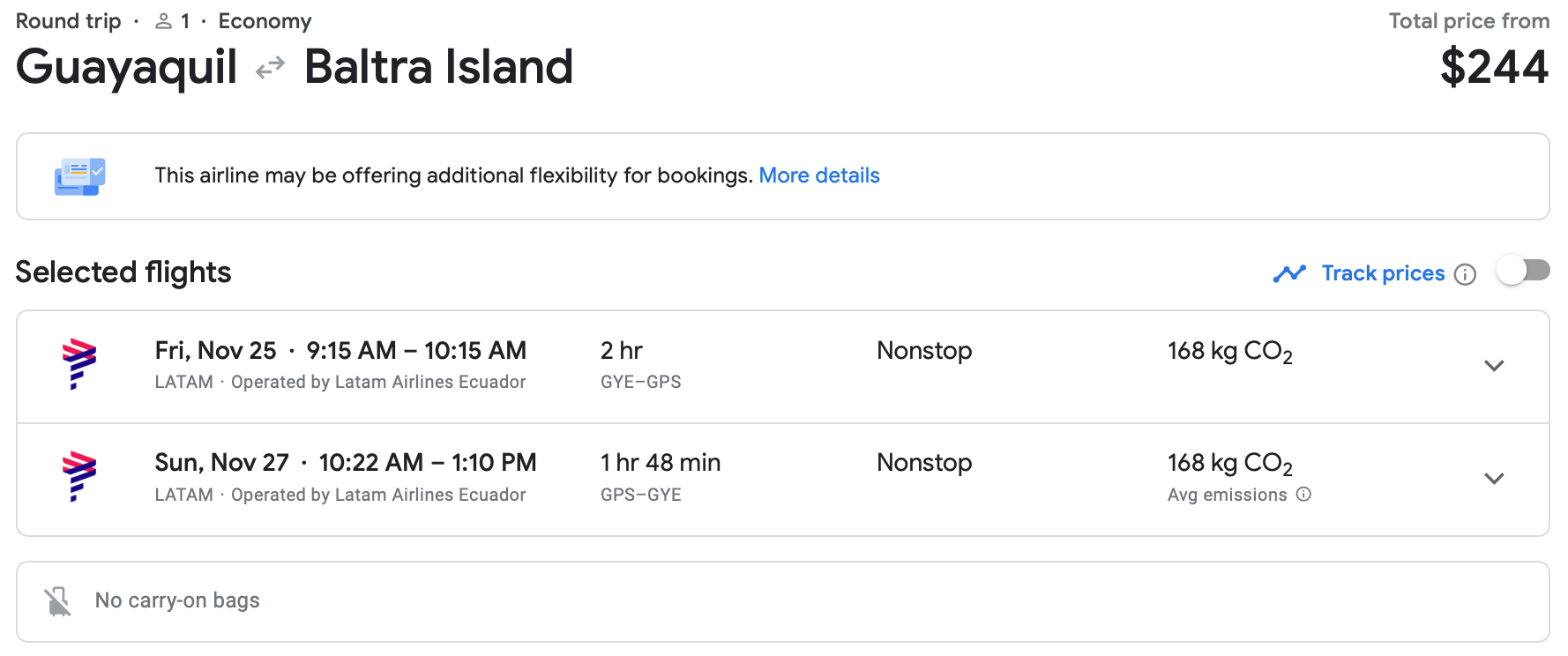This screenshot has height=656, width=1568.
Task: Click the Track prices info icon
Action: [1465, 274]
